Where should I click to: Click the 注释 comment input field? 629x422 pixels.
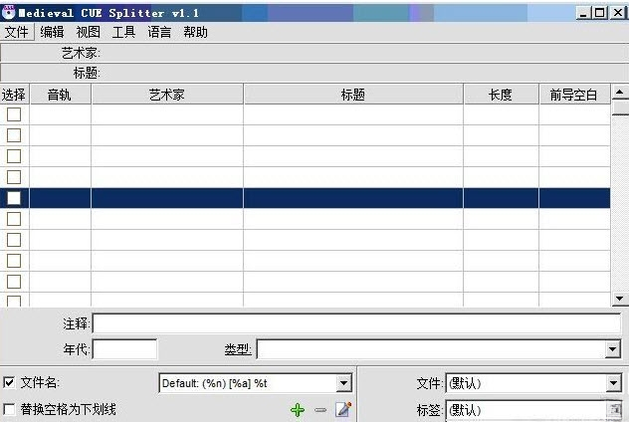point(357,323)
